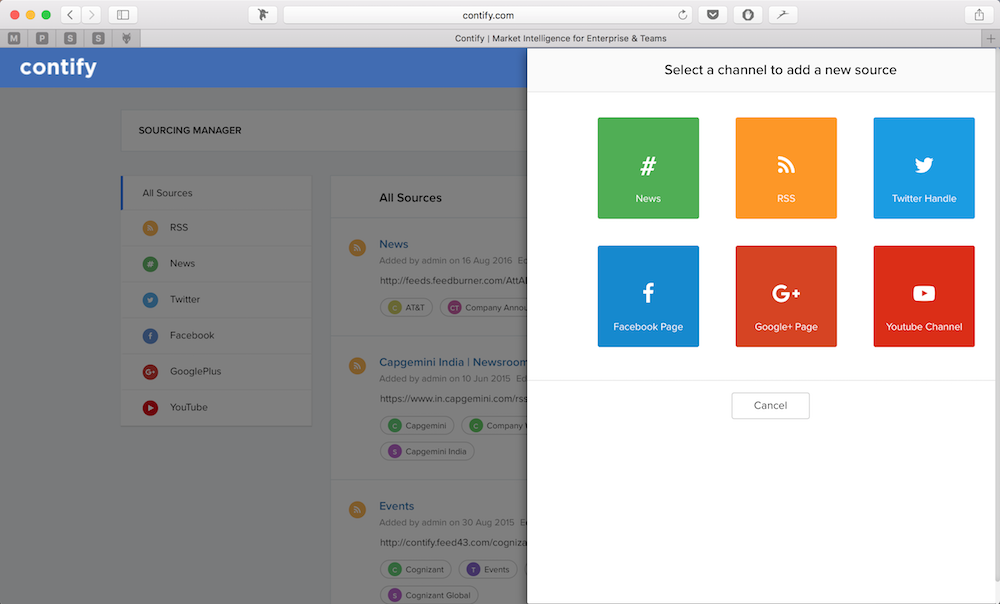
Task: Open All Sources in the sidebar
Action: pyautogui.click(x=168, y=193)
